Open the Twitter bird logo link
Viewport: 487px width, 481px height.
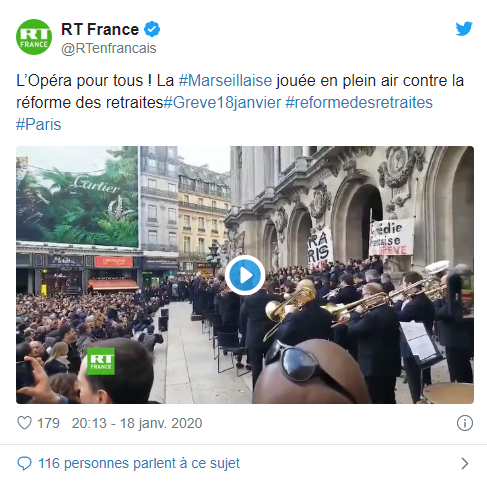[464, 29]
